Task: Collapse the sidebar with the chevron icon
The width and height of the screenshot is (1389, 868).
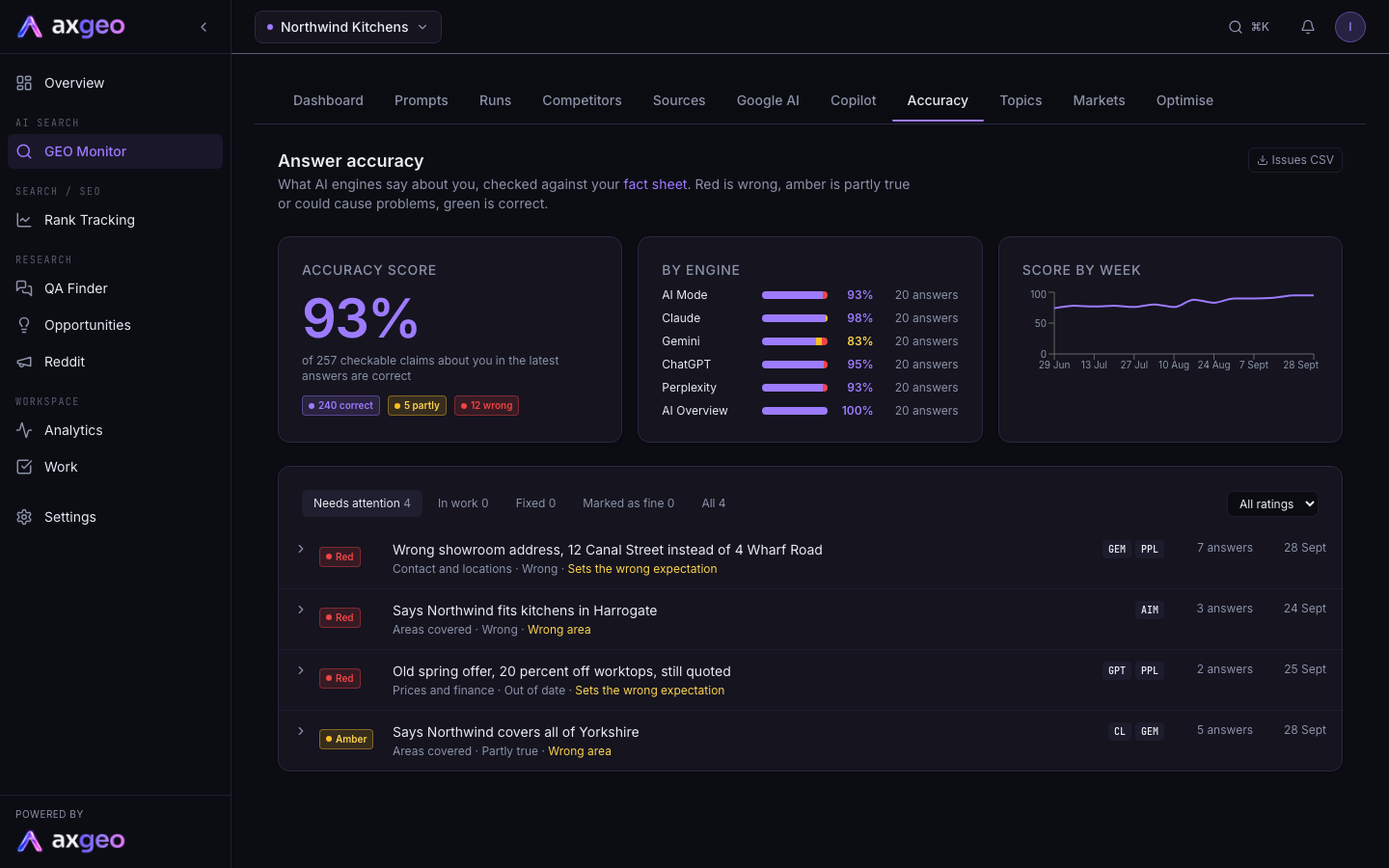Action: (x=204, y=27)
